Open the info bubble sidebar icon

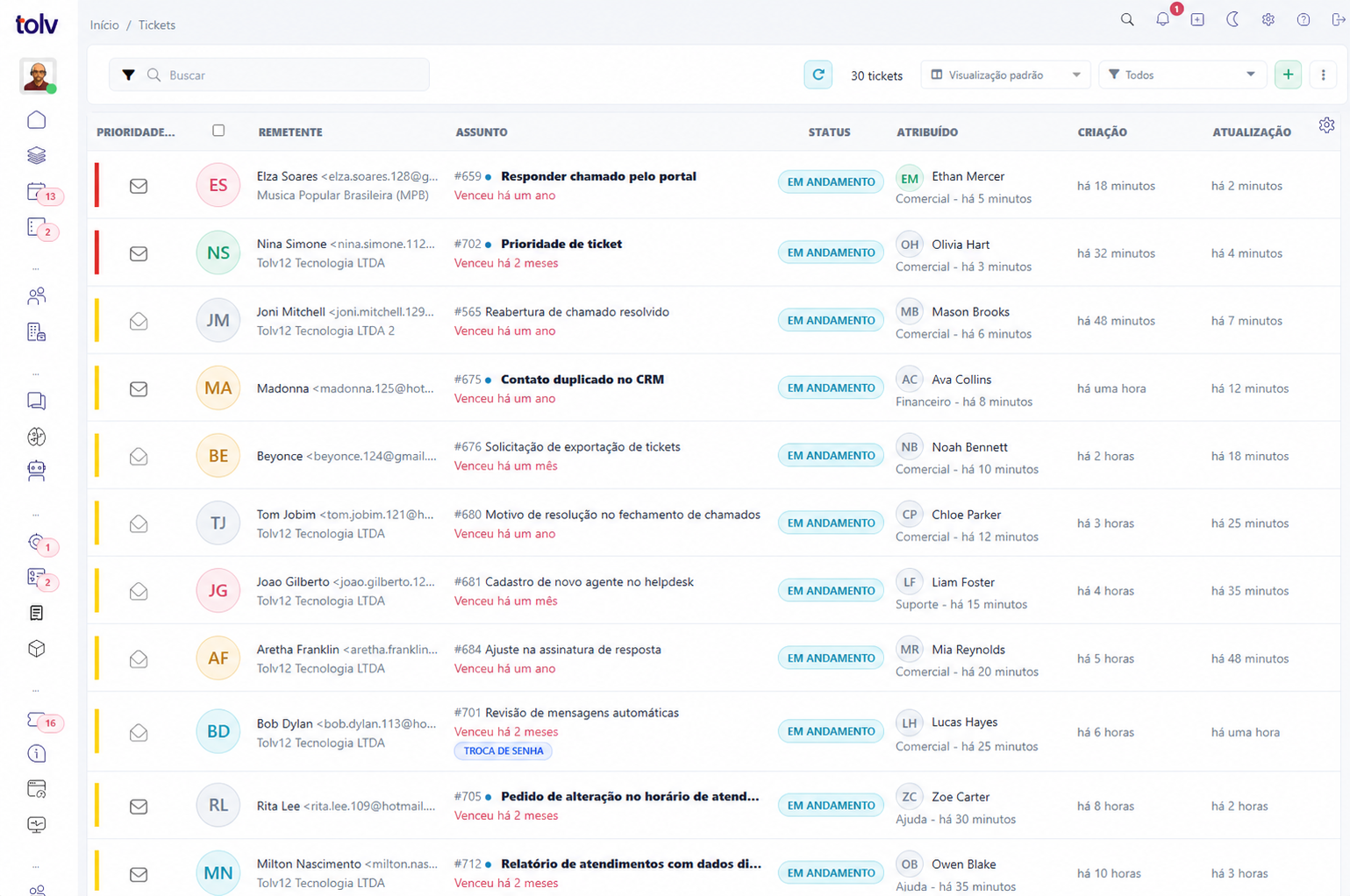coord(36,754)
